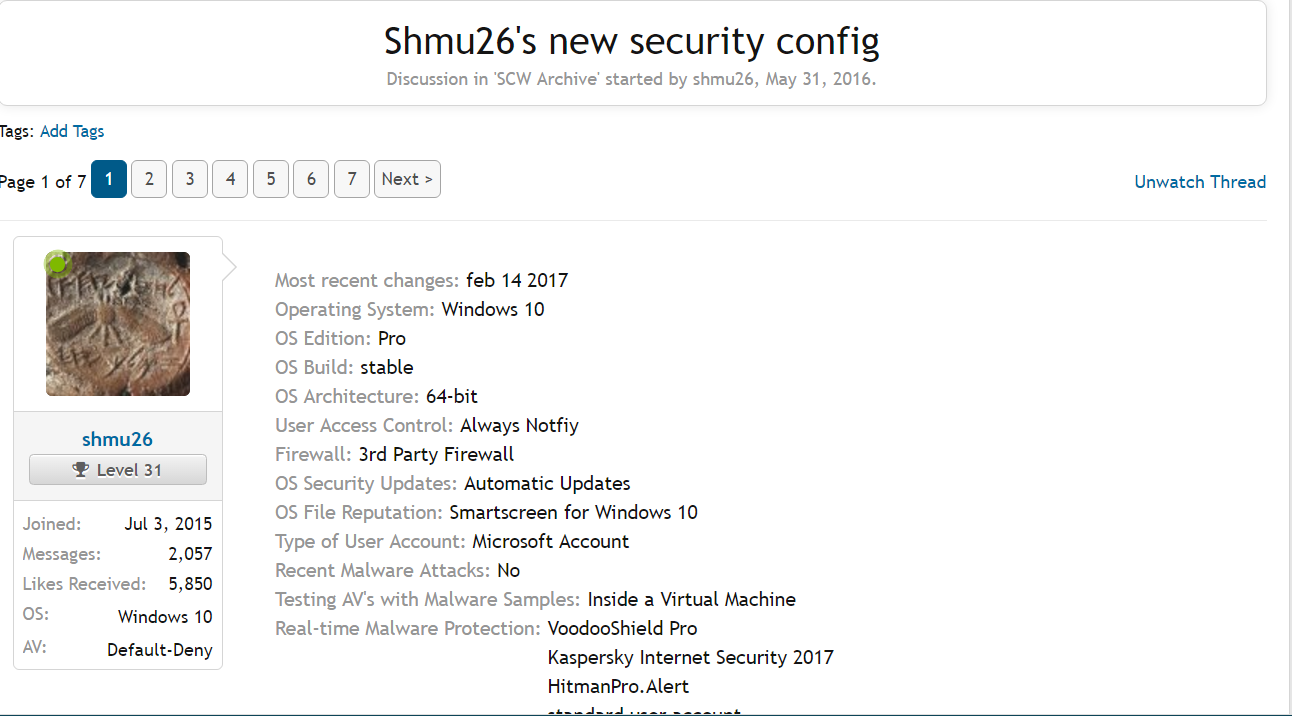
Task: Click the Add Tags link
Action: tap(72, 131)
